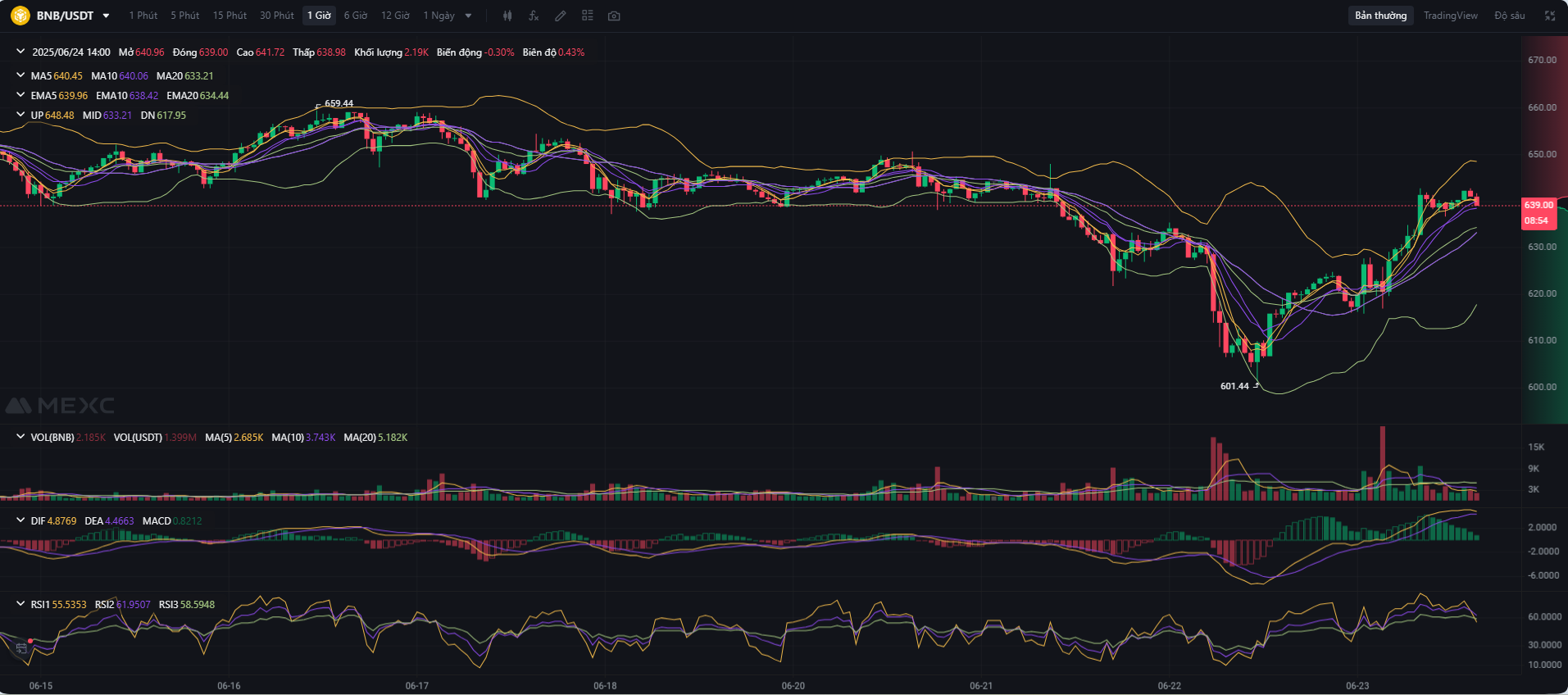
Task: Select the pencil drawing tool icon
Action: pos(561,16)
